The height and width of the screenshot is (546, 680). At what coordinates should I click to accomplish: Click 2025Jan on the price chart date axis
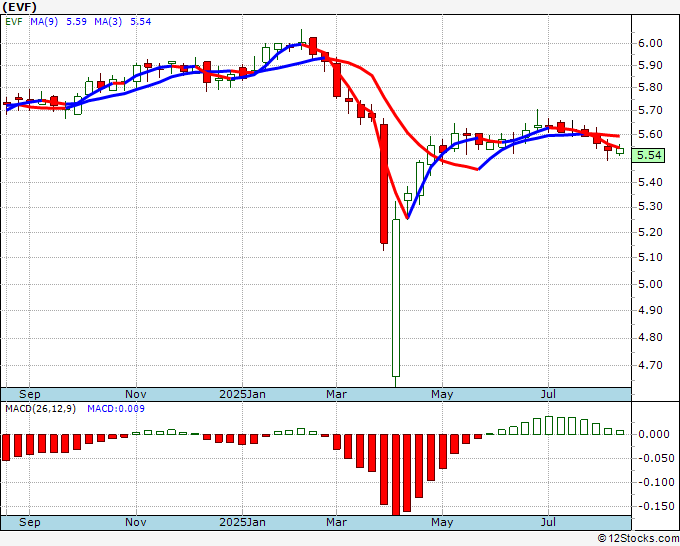242,394
